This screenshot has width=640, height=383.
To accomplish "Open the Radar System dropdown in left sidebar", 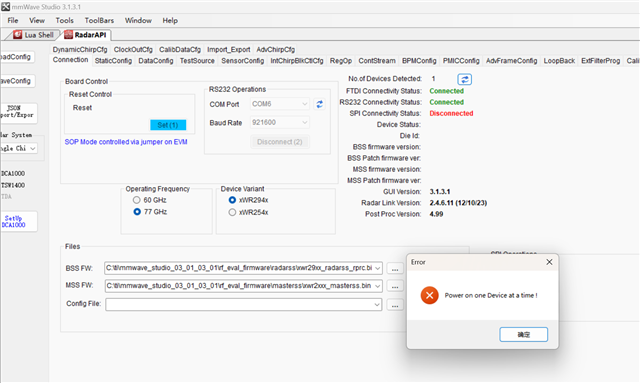I will point(33,148).
